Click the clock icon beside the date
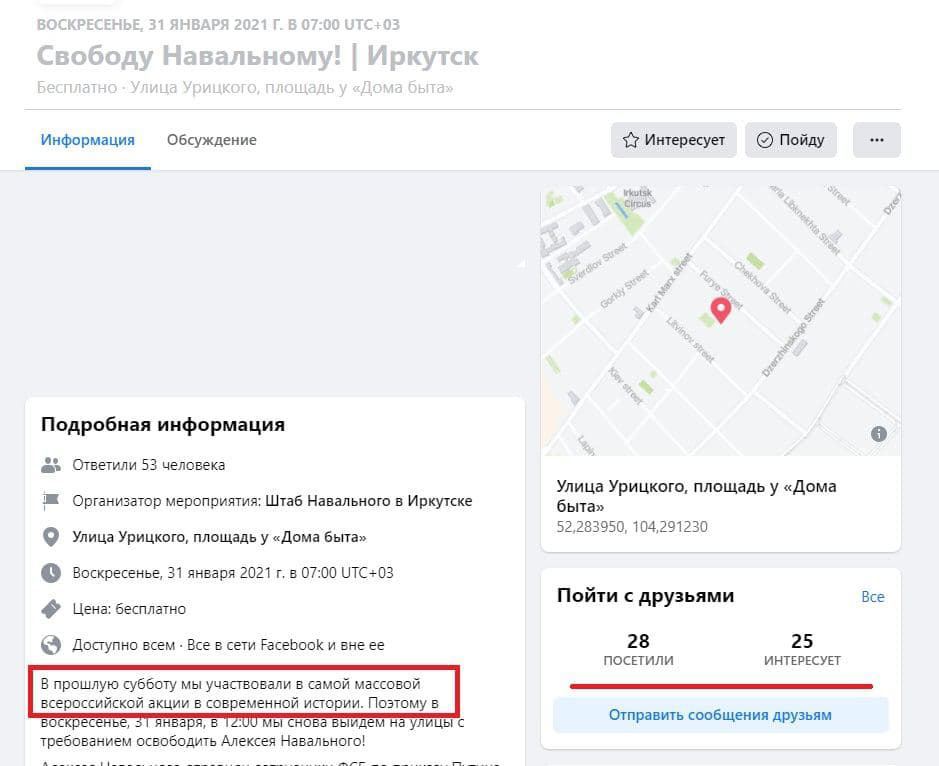The image size is (939, 766). click(51, 573)
